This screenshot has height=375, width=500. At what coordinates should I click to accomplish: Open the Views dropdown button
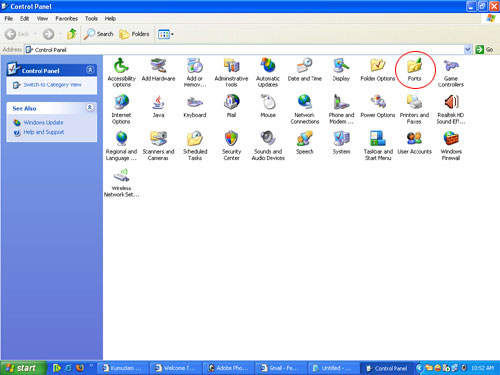(x=166, y=34)
